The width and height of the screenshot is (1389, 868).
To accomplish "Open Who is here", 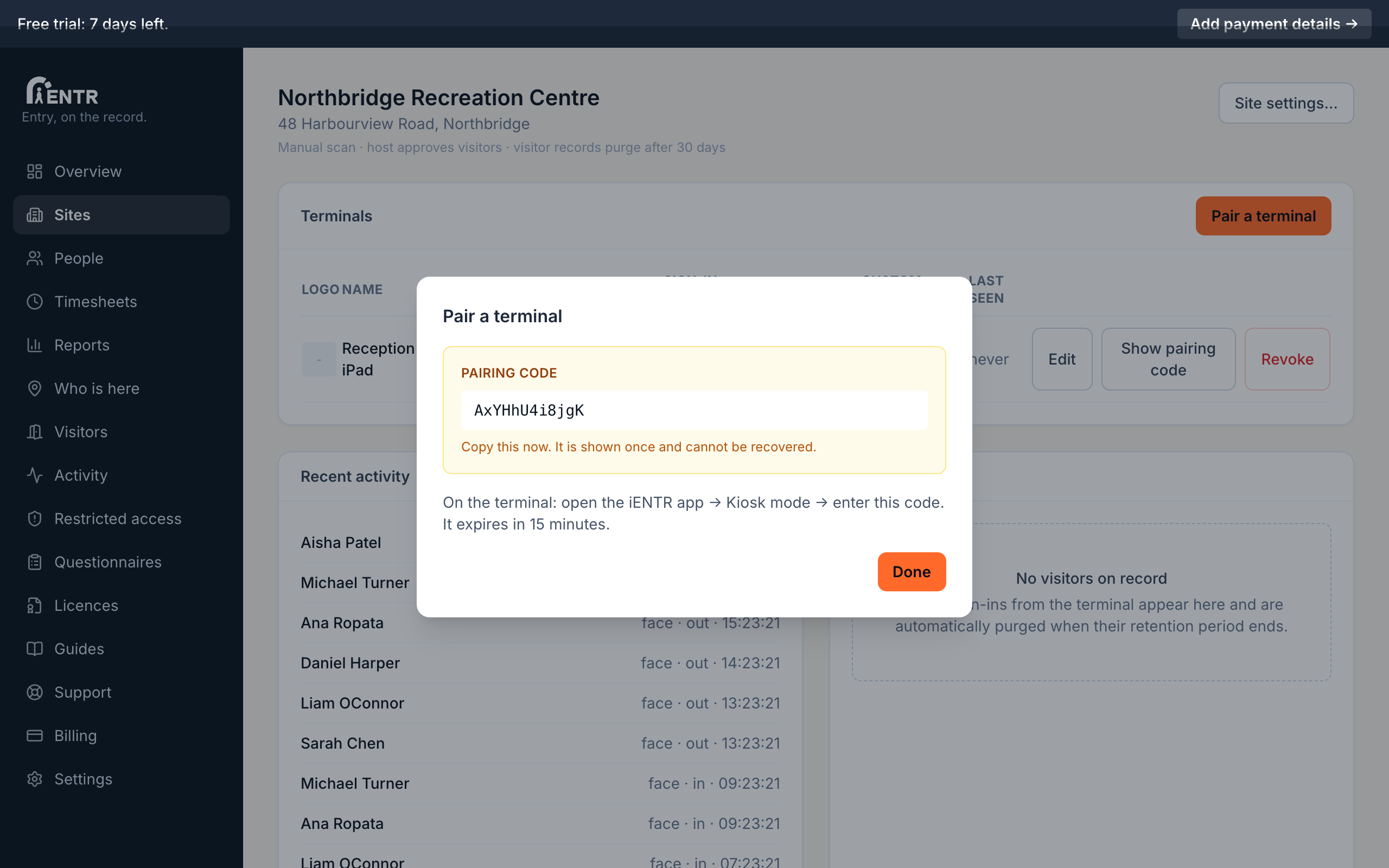I will (x=121, y=388).
